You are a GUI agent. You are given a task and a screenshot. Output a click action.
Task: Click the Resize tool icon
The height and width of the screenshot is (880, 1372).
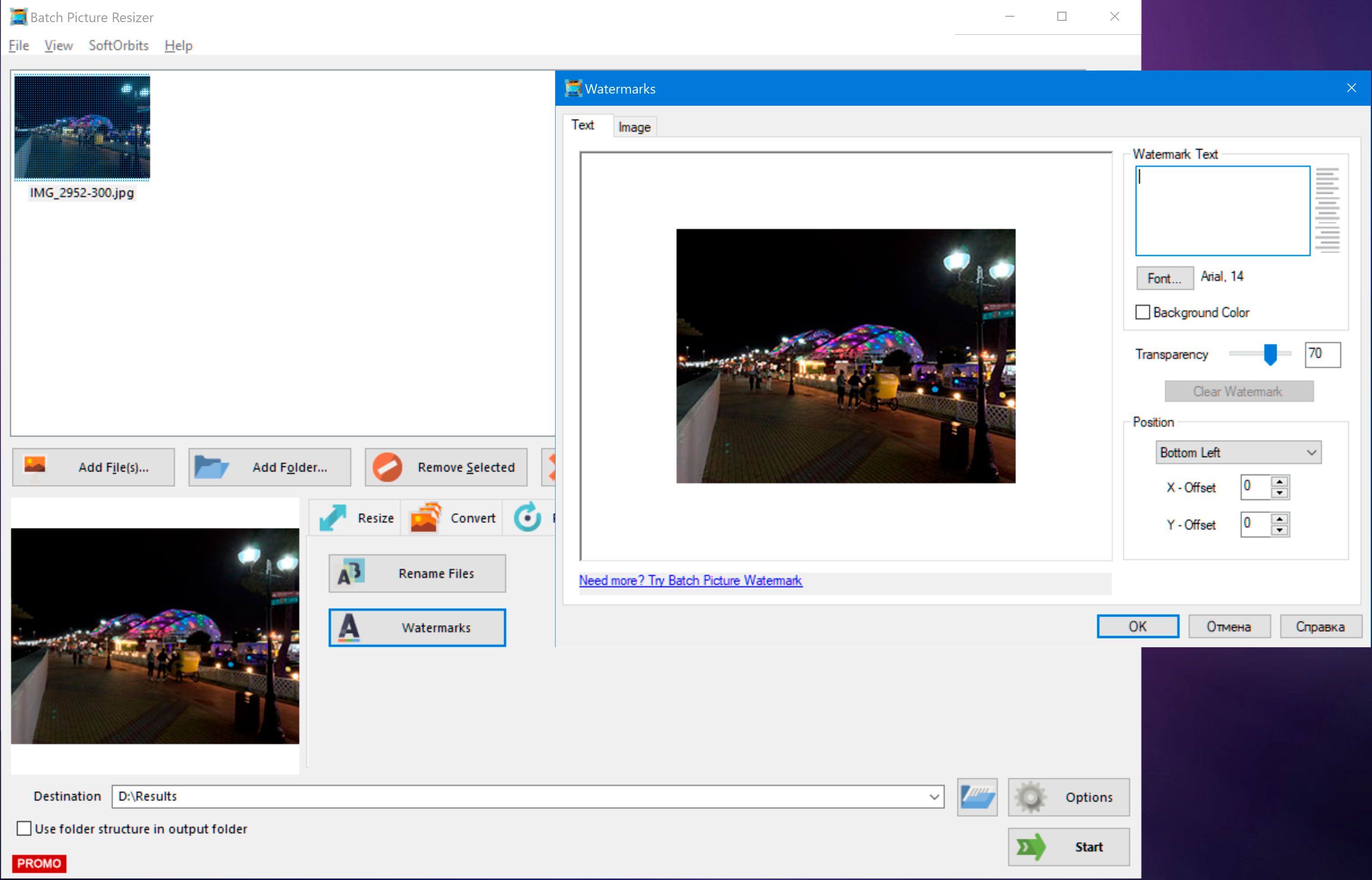tap(336, 517)
